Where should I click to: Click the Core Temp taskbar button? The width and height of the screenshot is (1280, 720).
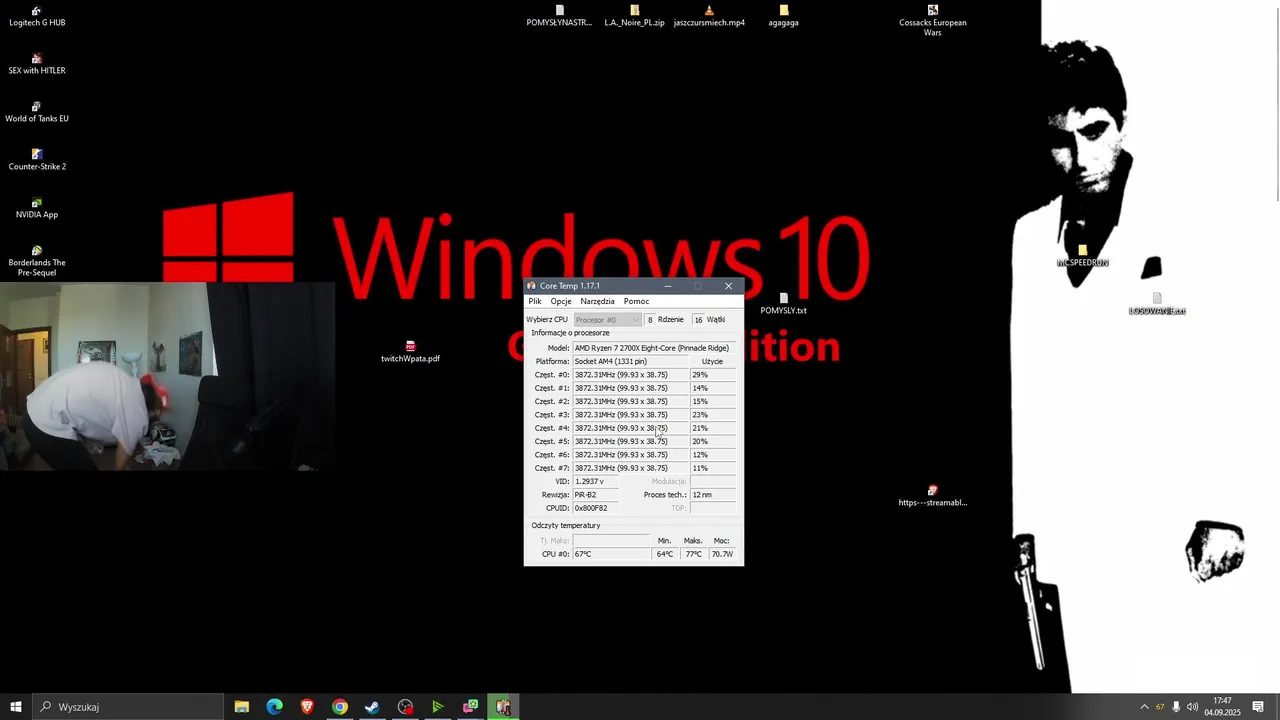503,707
